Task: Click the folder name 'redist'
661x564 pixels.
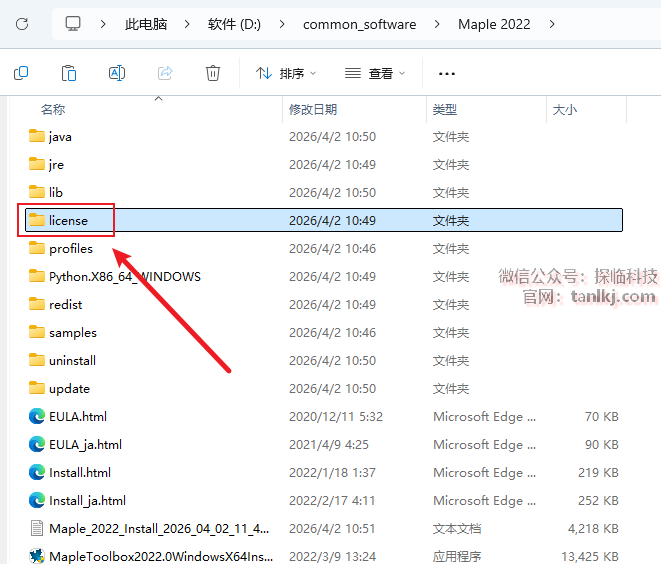Action: [x=65, y=304]
